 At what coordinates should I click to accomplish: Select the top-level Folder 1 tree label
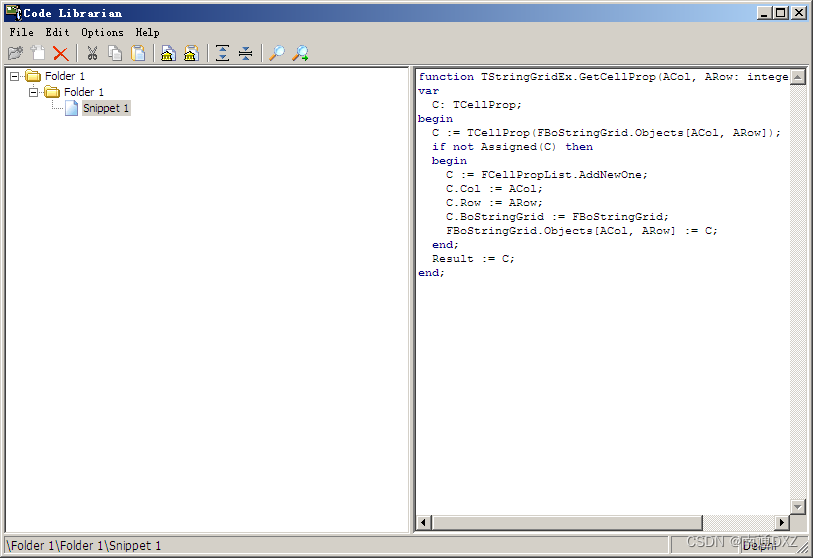(65, 76)
